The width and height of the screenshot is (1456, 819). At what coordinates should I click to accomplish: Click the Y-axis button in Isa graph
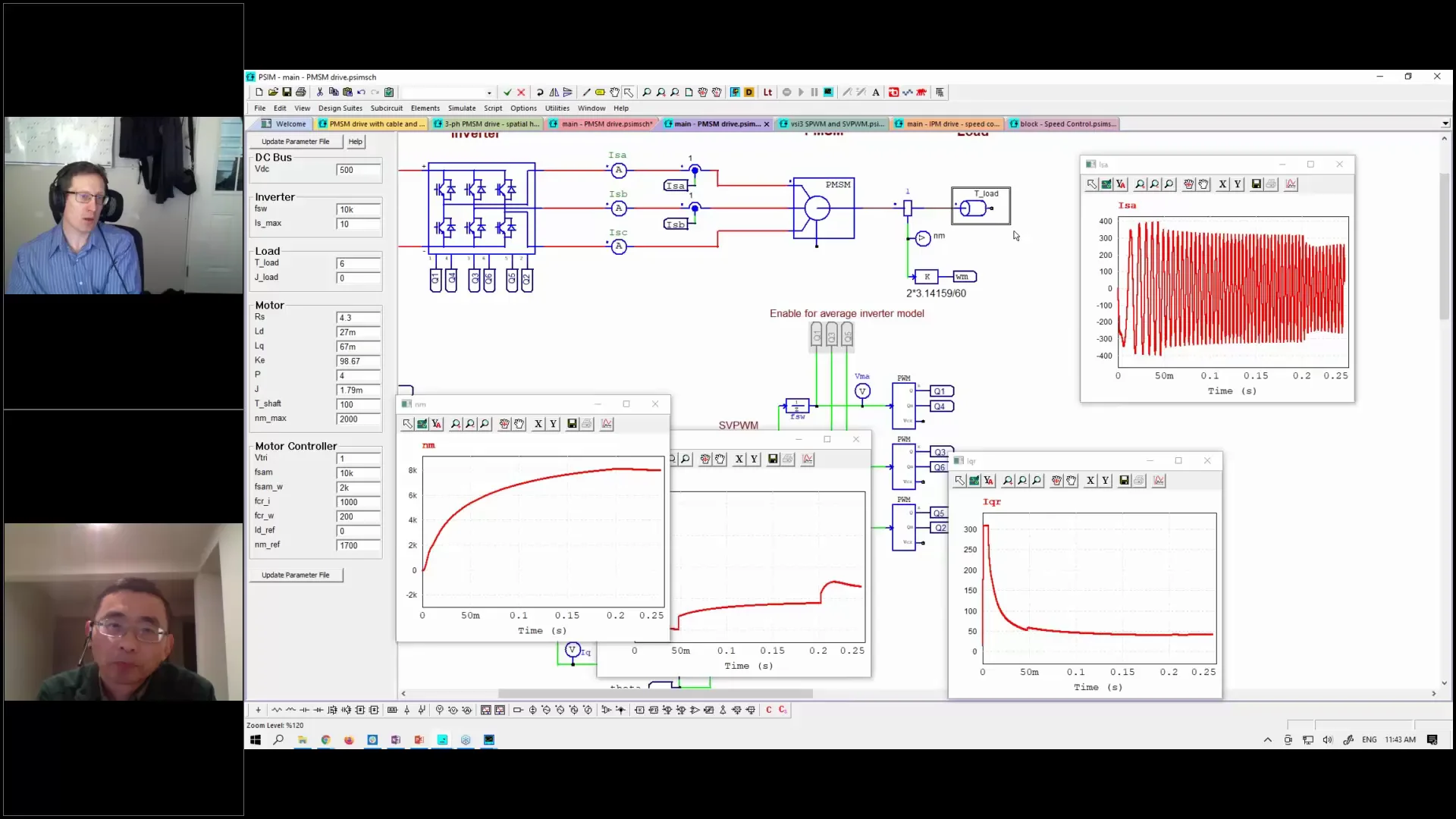pyautogui.click(x=1238, y=184)
